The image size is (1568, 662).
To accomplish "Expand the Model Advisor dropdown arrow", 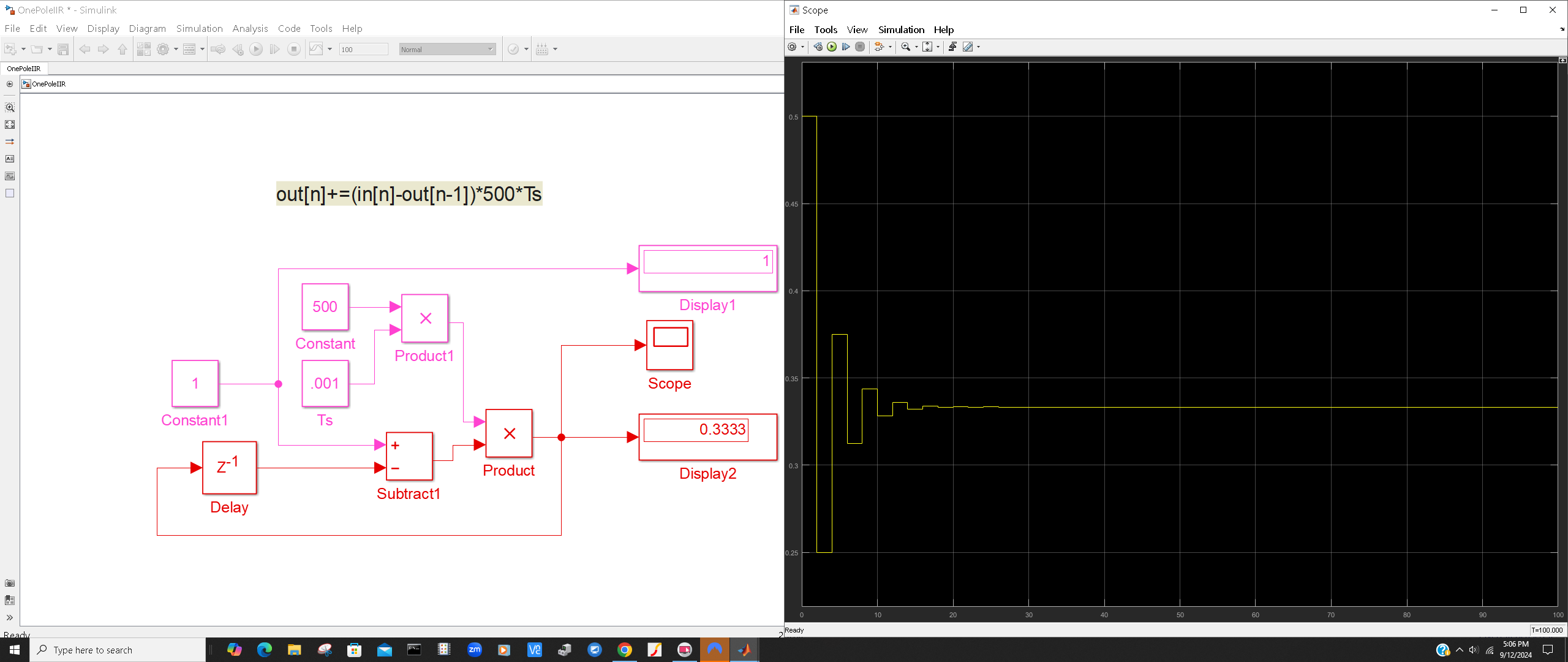I will pos(526,49).
